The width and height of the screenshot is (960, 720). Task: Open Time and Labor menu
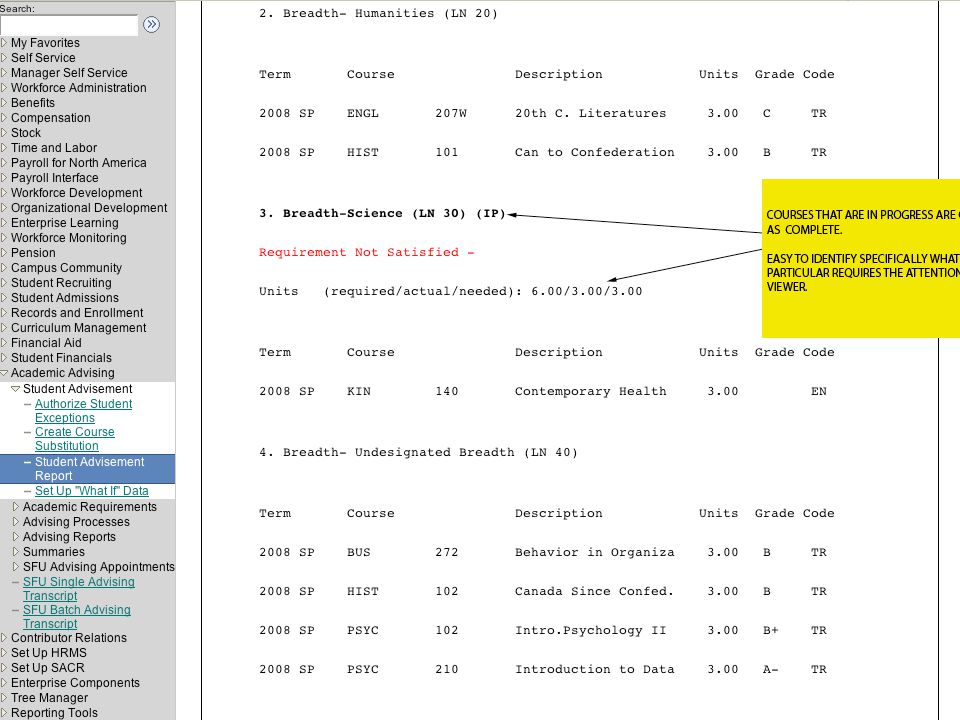click(54, 148)
